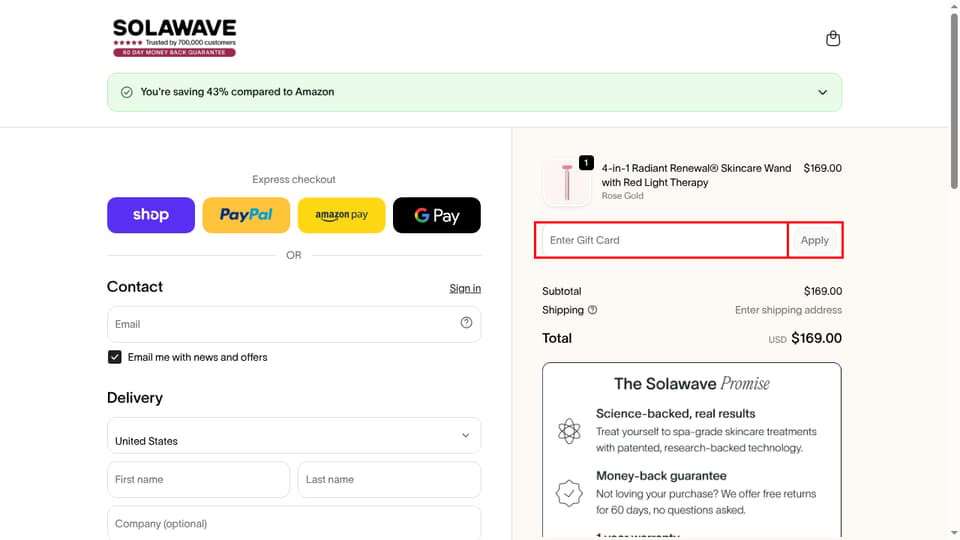Pay with Shop Pay button

[151, 215]
